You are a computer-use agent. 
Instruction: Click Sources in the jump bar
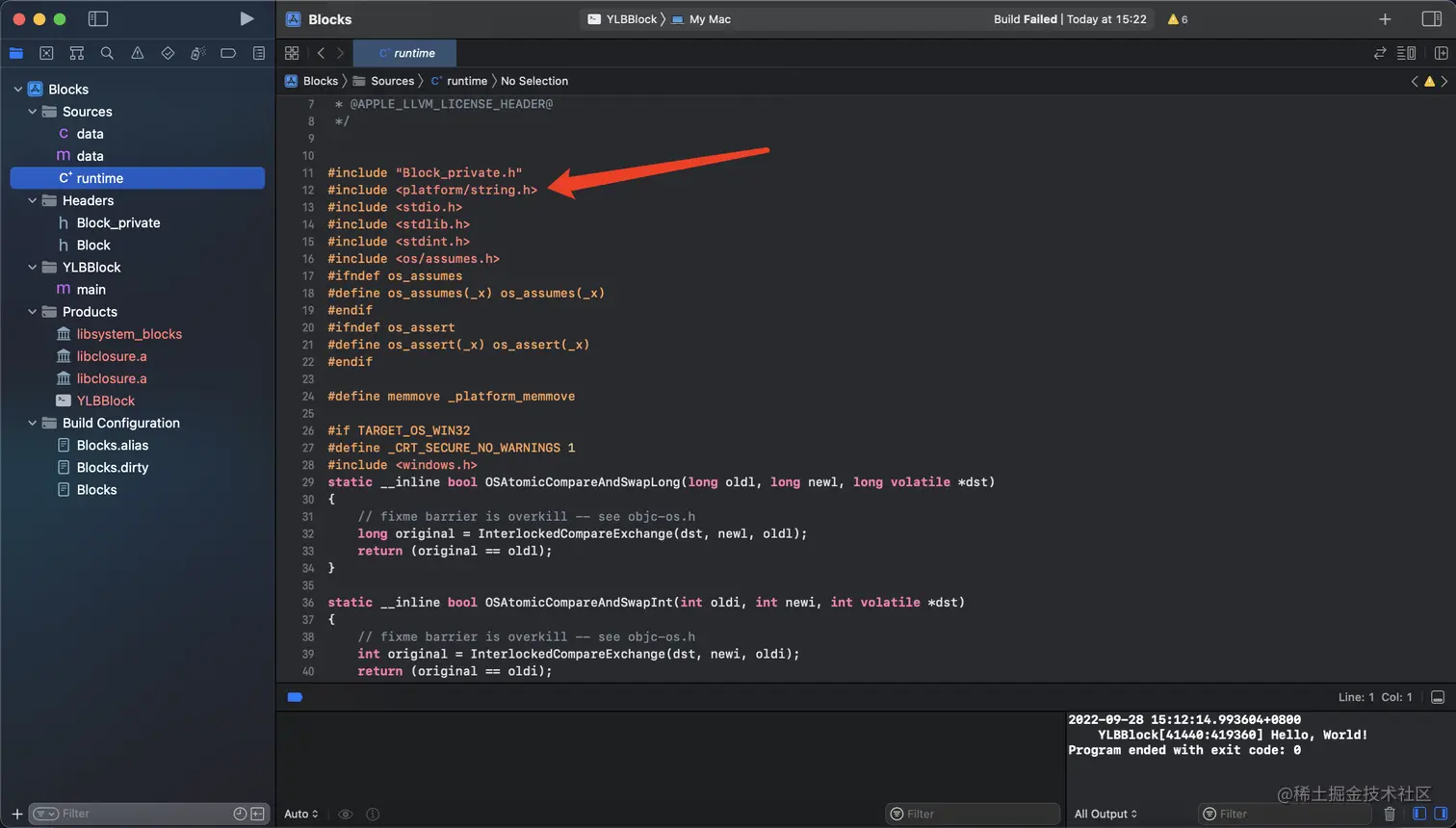click(384, 81)
